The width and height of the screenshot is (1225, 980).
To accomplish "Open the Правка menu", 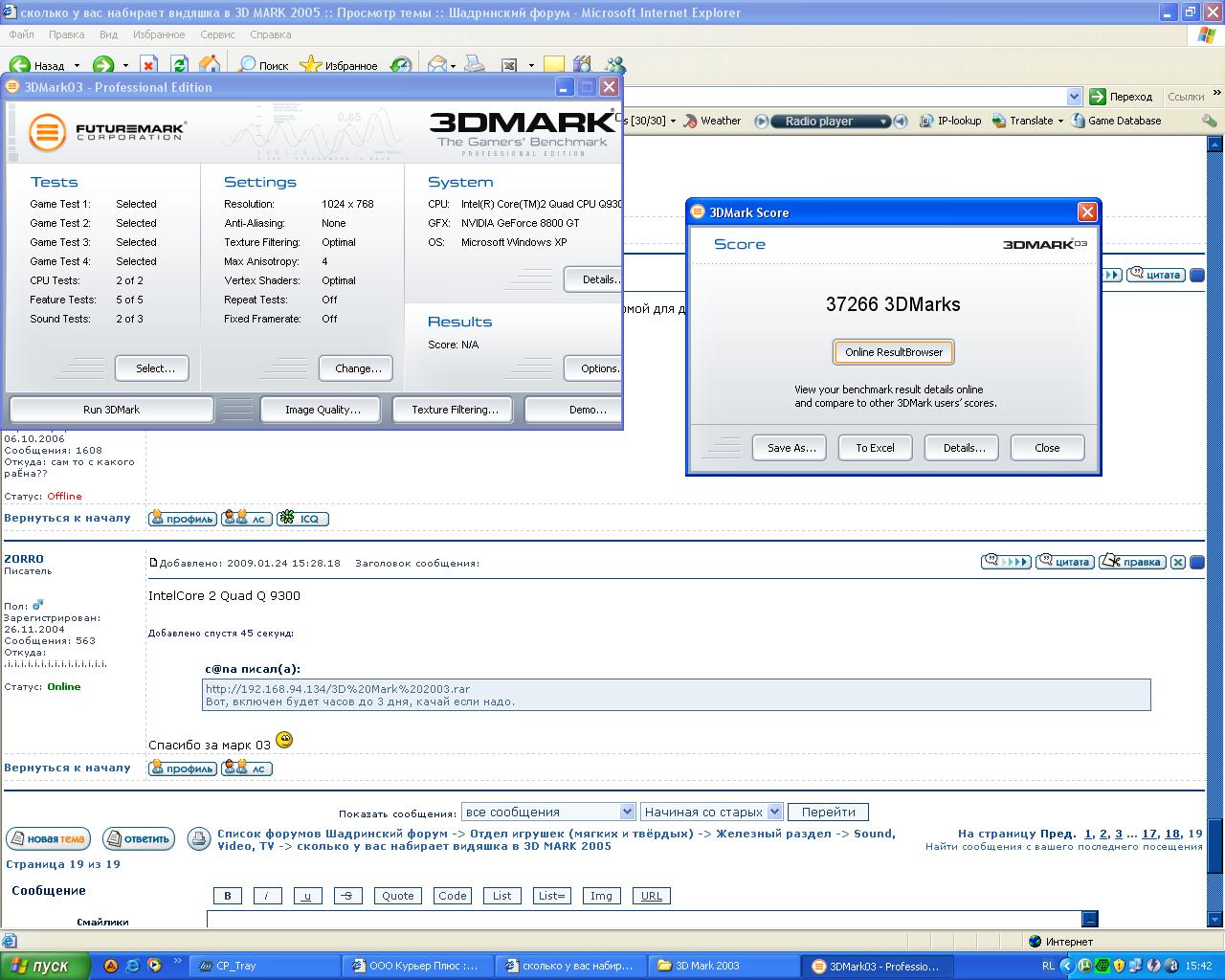I will pos(66,34).
